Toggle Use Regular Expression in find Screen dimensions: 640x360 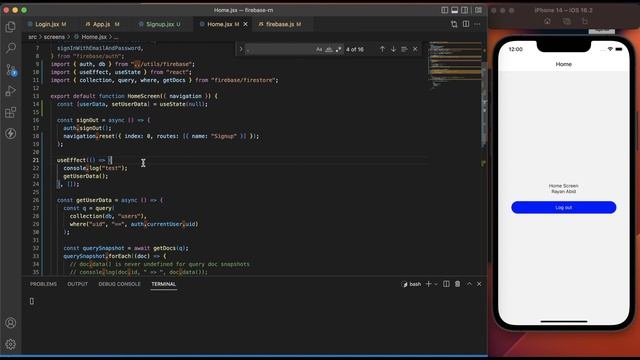[x=338, y=49]
